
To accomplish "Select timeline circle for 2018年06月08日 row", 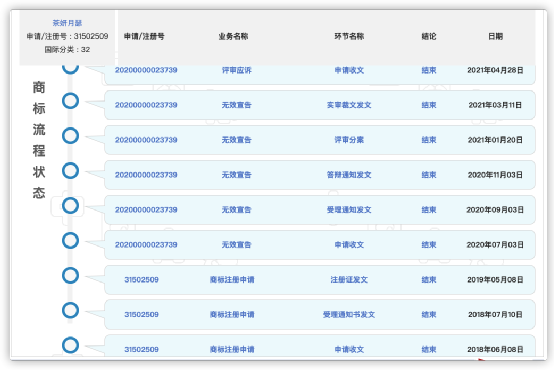I will click(x=70, y=345).
